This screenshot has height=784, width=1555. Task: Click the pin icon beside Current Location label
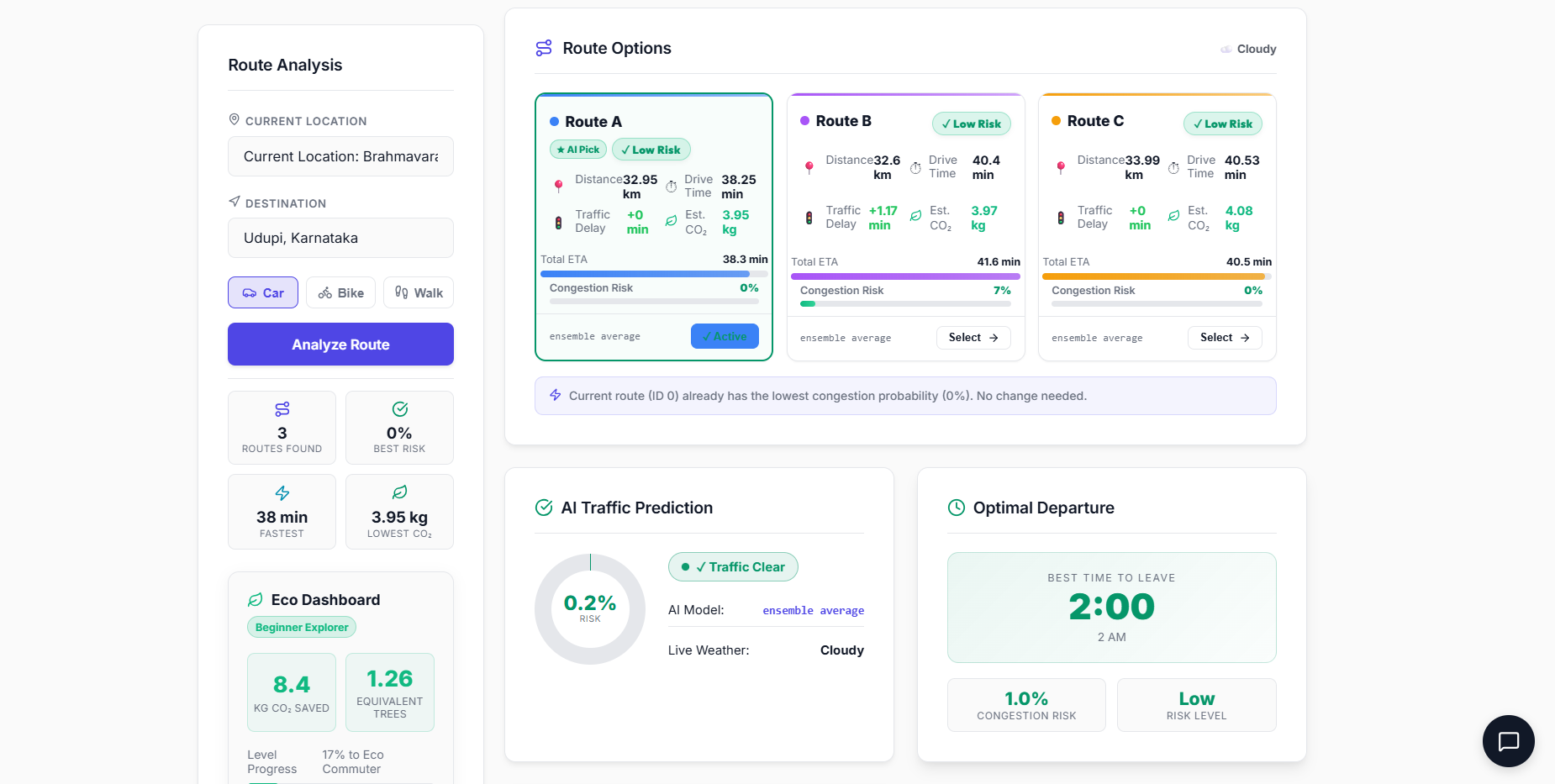[235, 120]
